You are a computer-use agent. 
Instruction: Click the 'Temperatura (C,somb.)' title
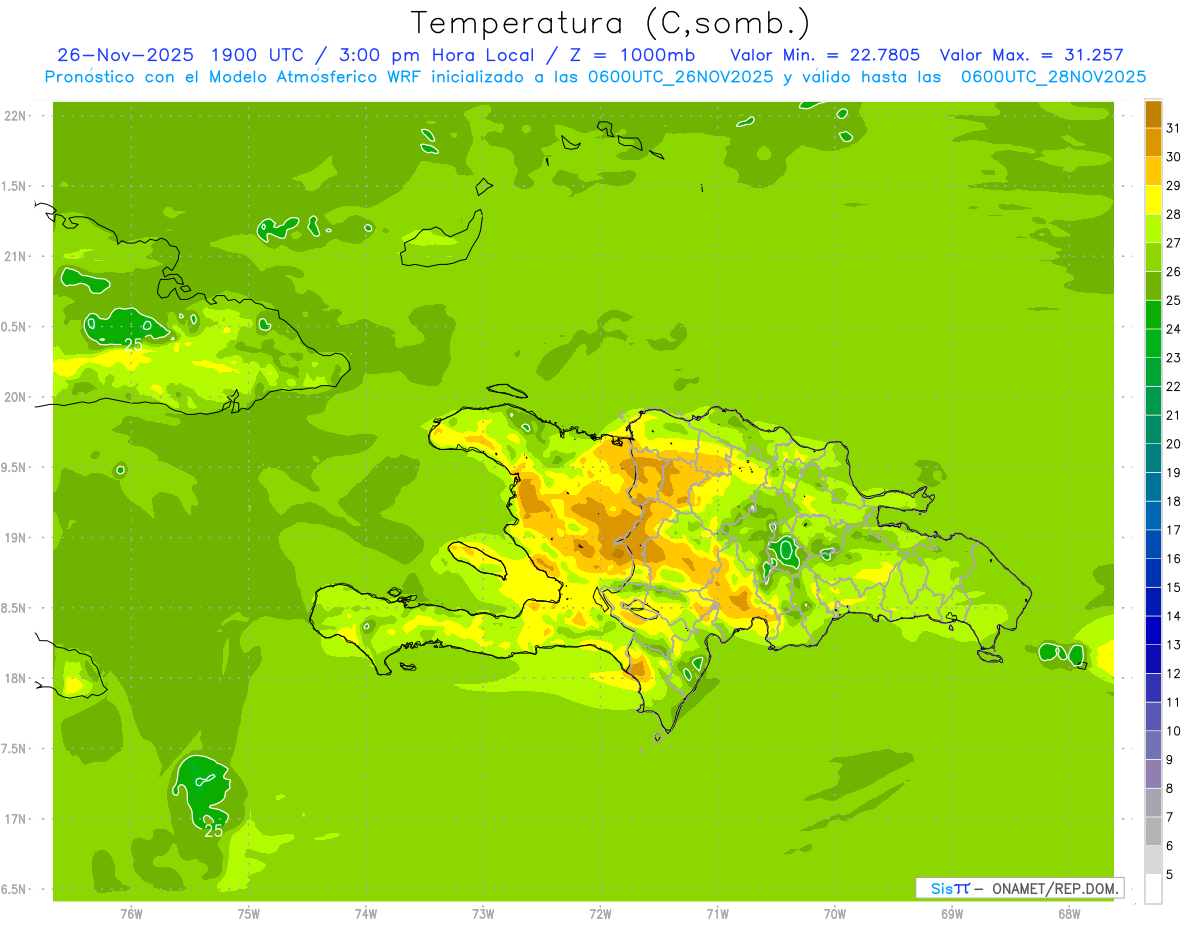[x=611, y=22]
